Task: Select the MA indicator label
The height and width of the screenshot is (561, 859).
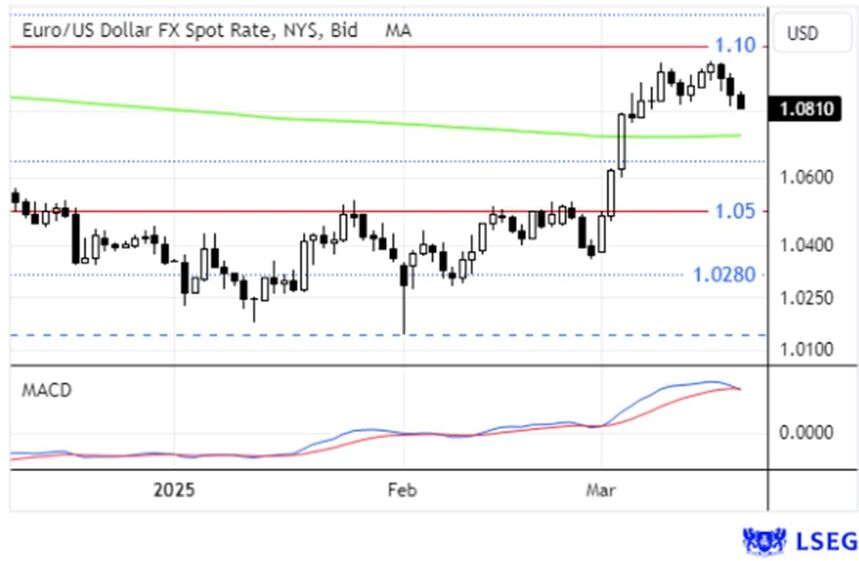Action: tap(398, 31)
